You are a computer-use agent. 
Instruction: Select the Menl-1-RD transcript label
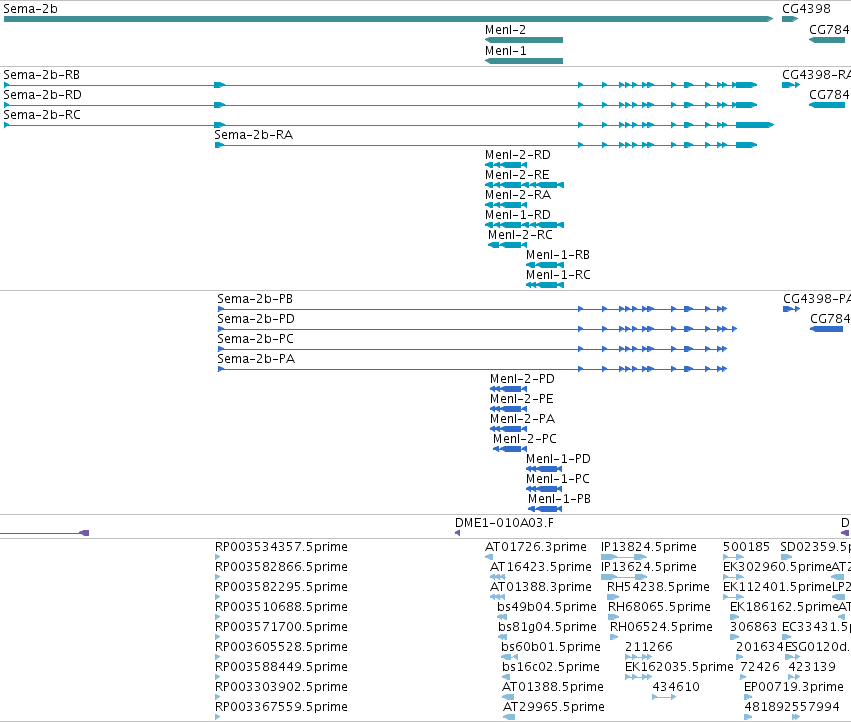[518, 215]
